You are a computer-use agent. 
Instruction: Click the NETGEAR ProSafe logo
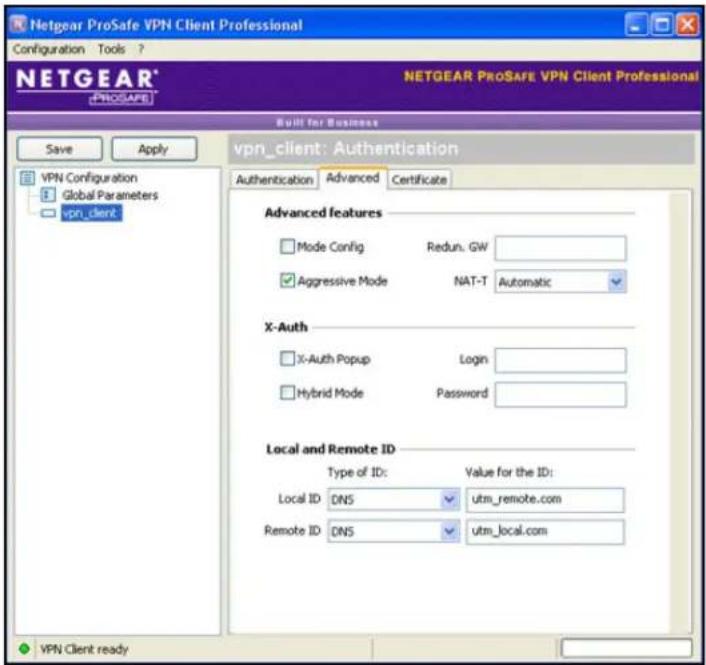point(87,86)
